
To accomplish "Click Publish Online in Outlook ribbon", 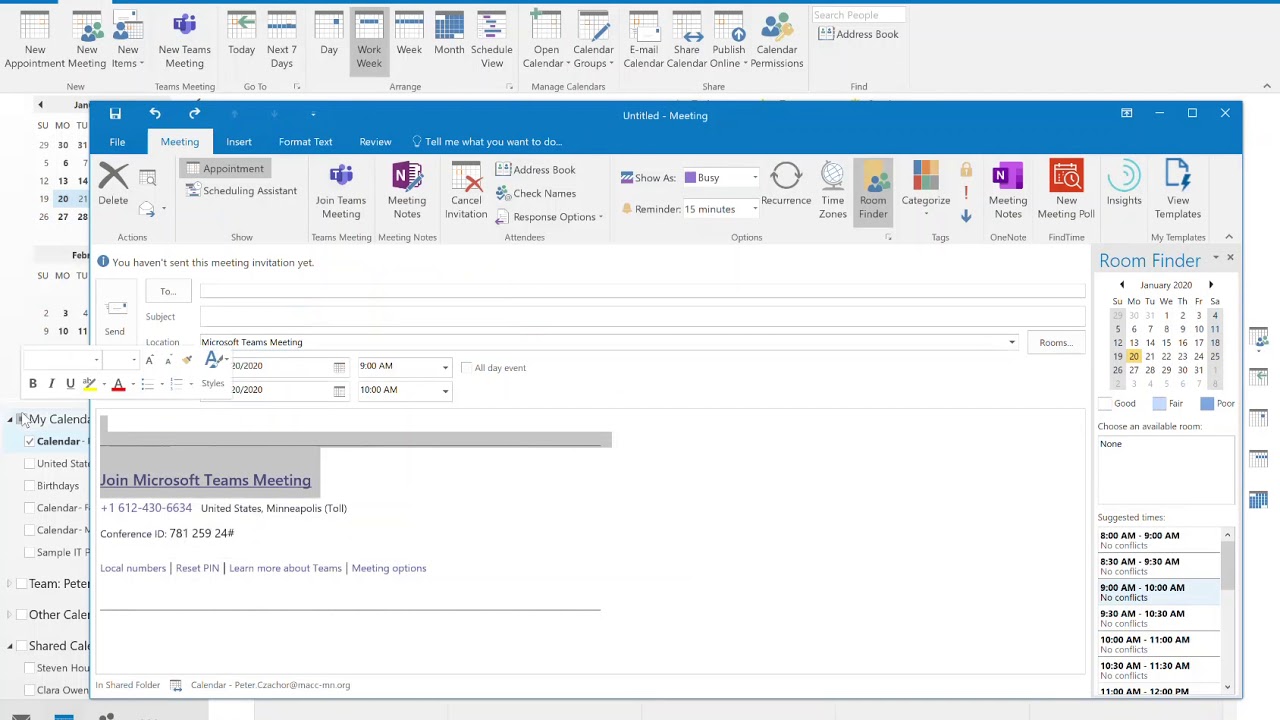I will [729, 40].
